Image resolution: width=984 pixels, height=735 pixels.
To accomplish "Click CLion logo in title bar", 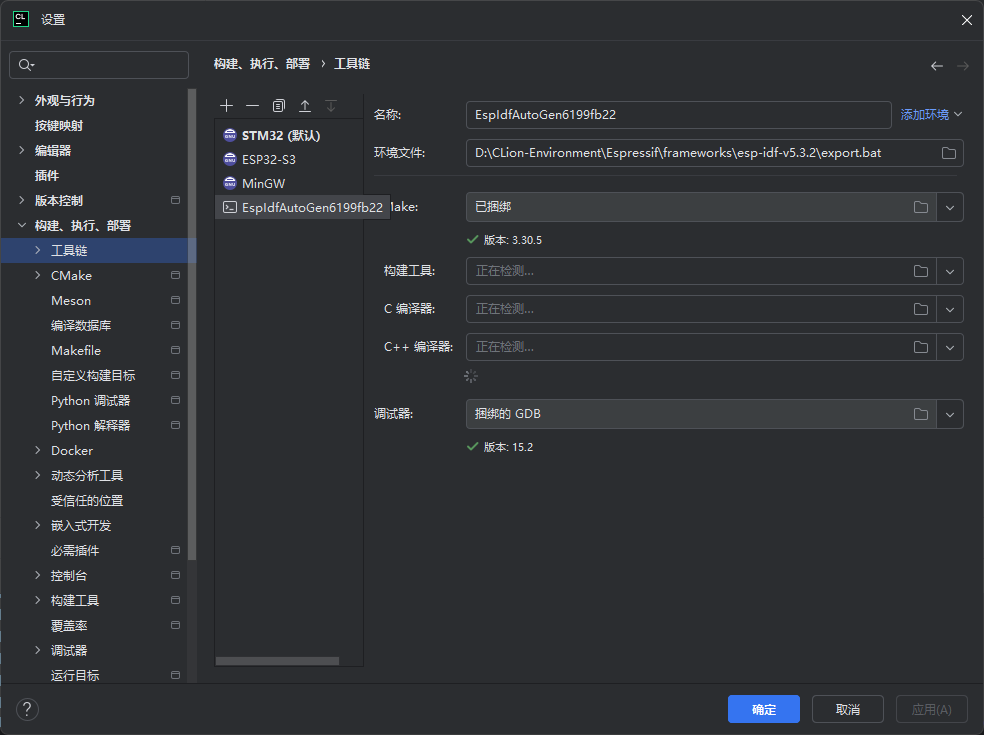I will [21, 19].
